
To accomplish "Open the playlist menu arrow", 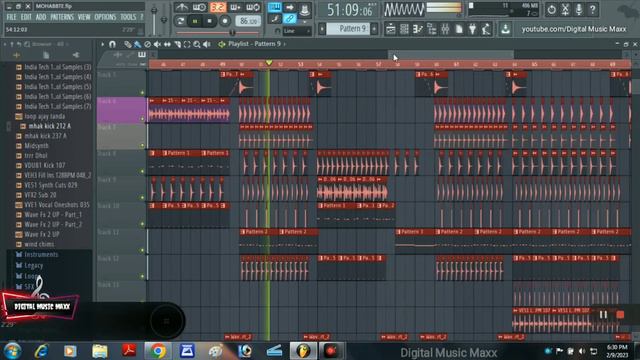I will coord(102,44).
